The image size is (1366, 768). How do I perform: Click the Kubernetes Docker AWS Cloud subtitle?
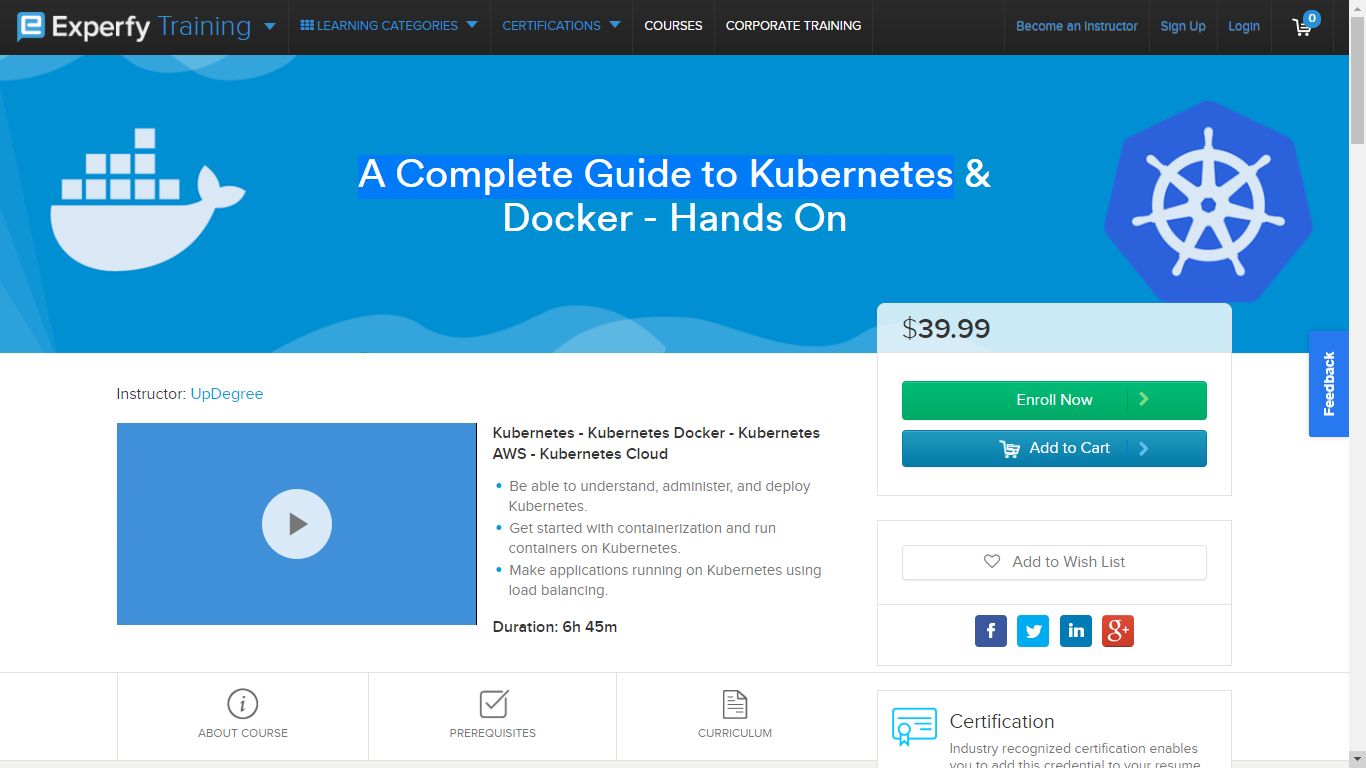[x=656, y=443]
